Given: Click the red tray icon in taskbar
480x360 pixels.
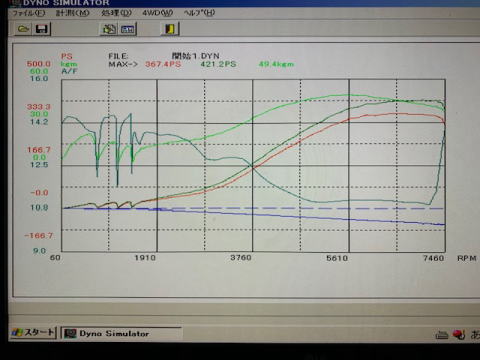Looking at the screenshot, I should (459, 334).
